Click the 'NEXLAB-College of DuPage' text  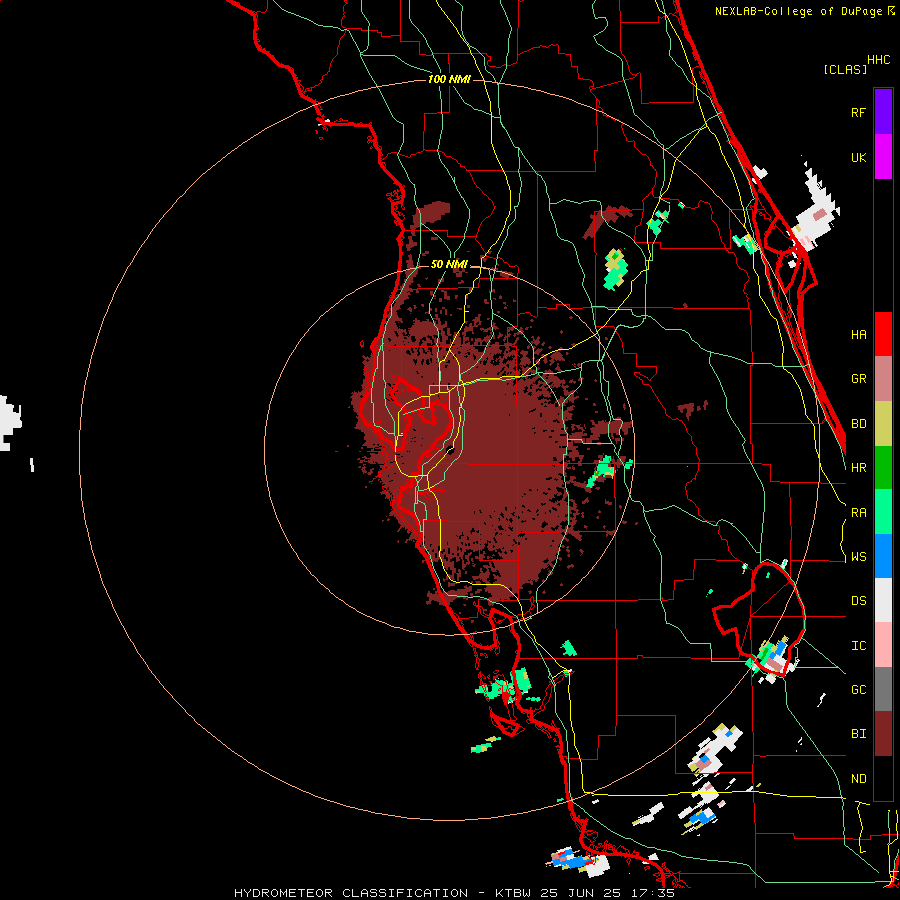tap(799, 11)
